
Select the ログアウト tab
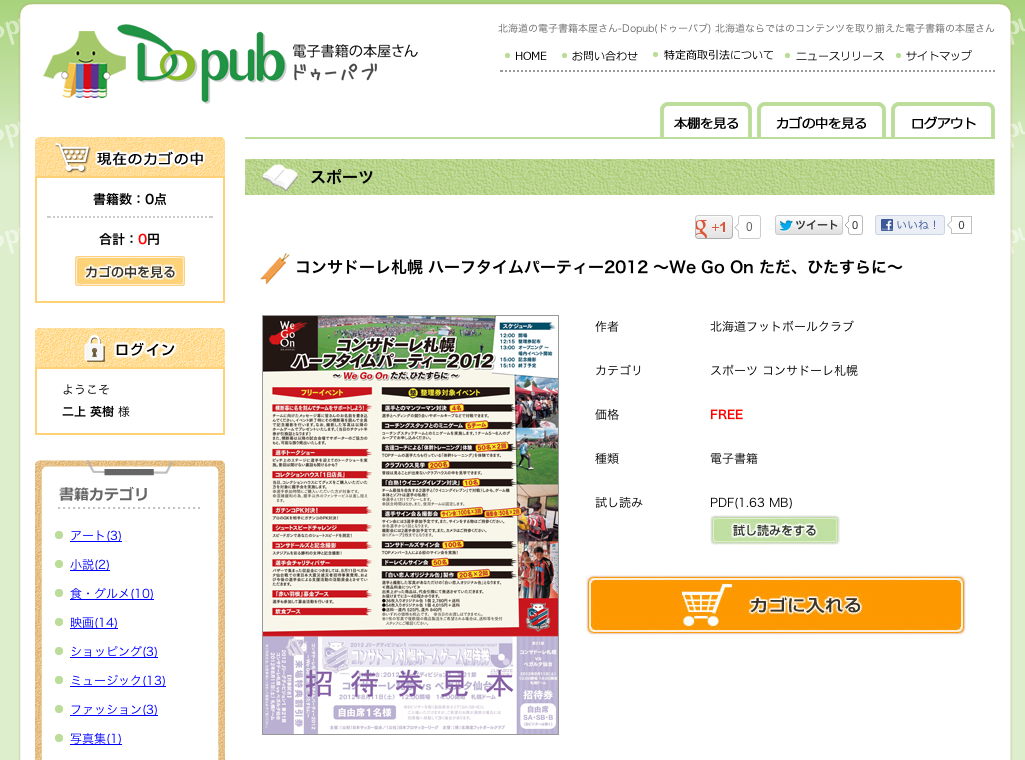[x=943, y=123]
